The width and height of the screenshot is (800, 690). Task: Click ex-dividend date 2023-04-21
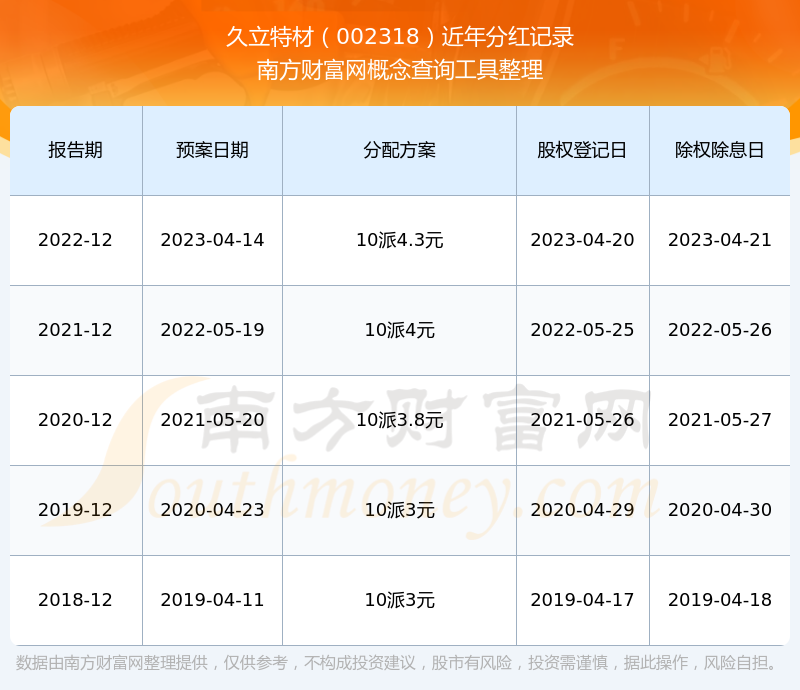(x=719, y=240)
